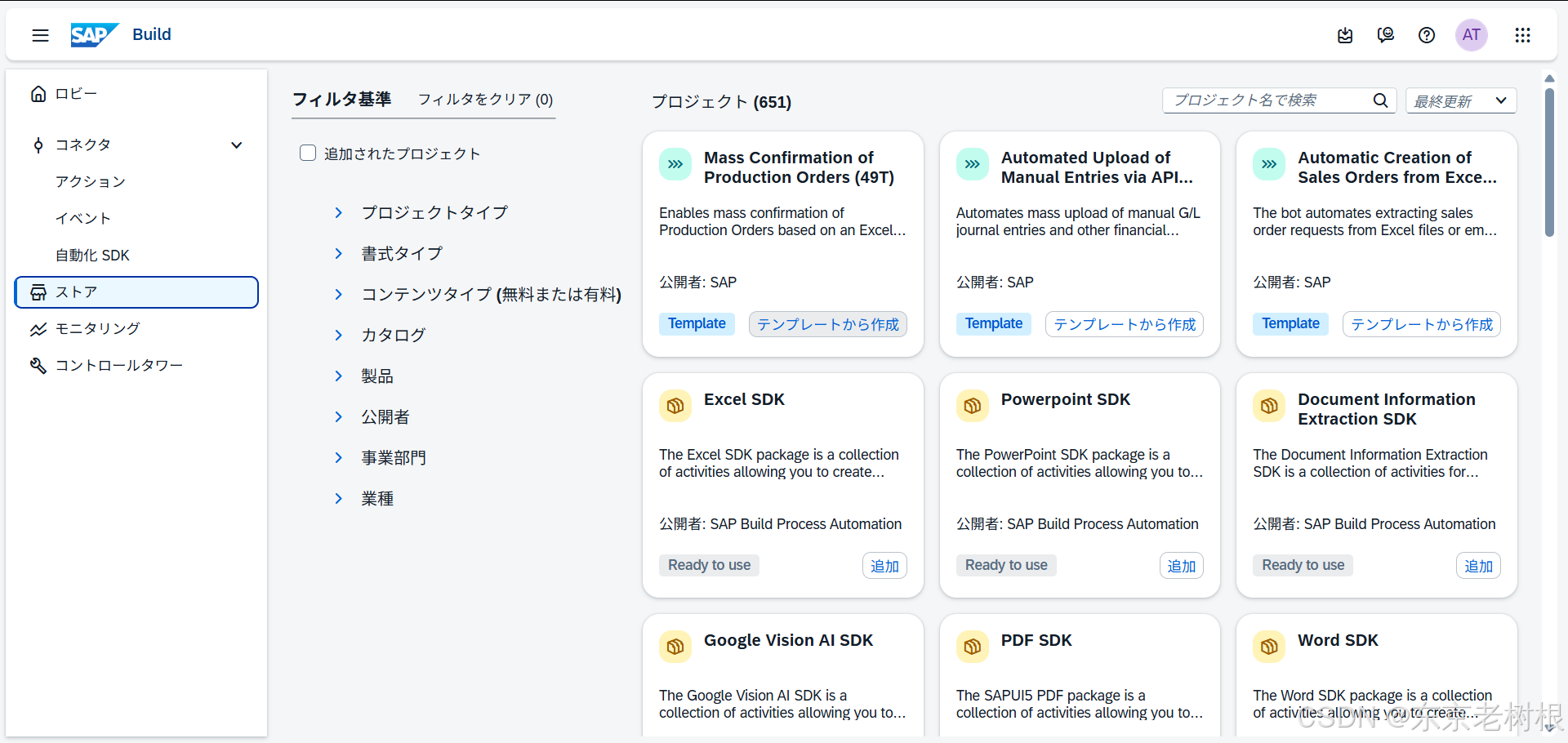Create from template for Automatic Creation of Sales Orders
Image resolution: width=1568 pixels, height=743 pixels.
point(1421,324)
